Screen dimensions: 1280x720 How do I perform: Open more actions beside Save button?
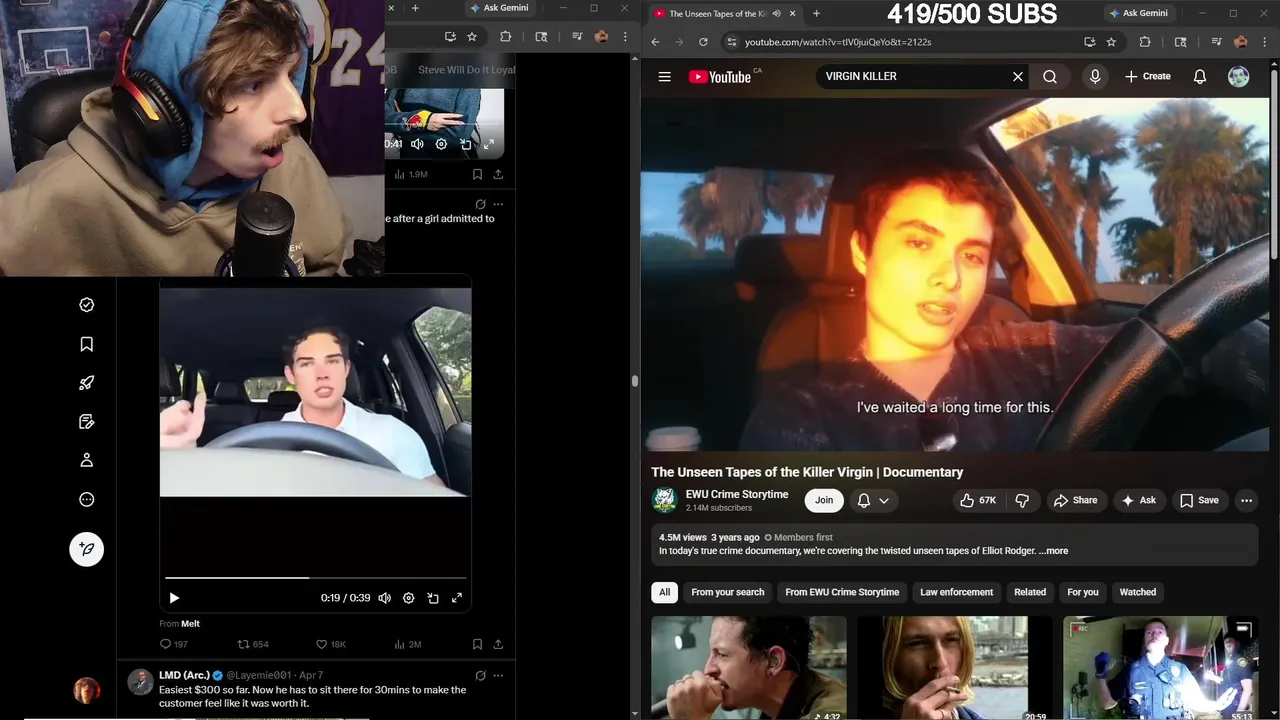[1246, 500]
